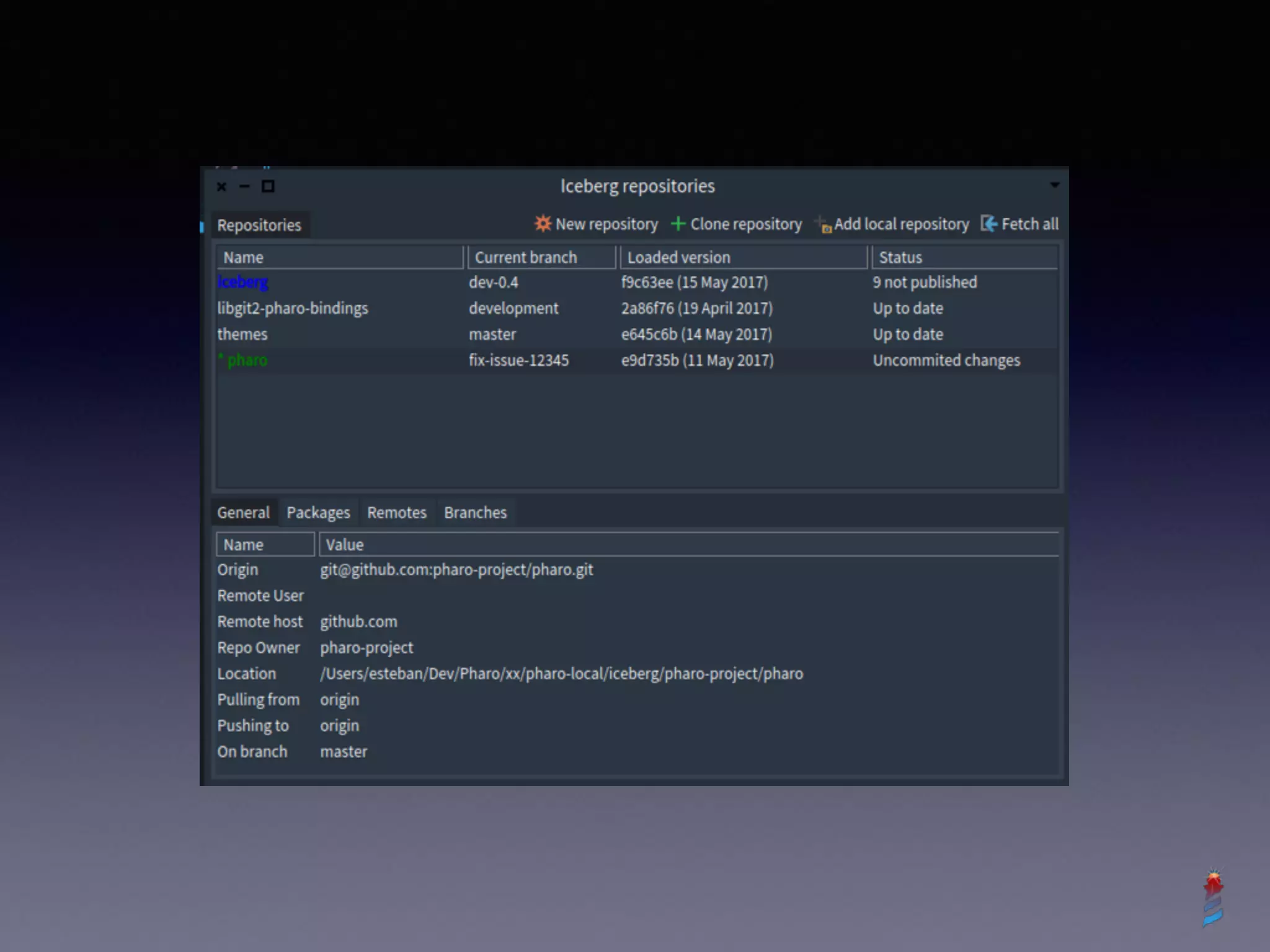Click the Fetch all arrow icon

(x=988, y=224)
